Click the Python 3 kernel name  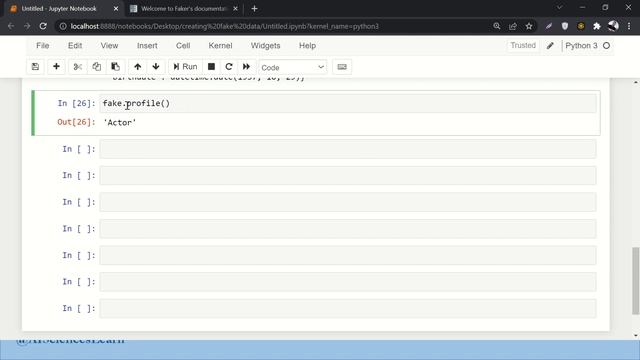tap(581, 46)
